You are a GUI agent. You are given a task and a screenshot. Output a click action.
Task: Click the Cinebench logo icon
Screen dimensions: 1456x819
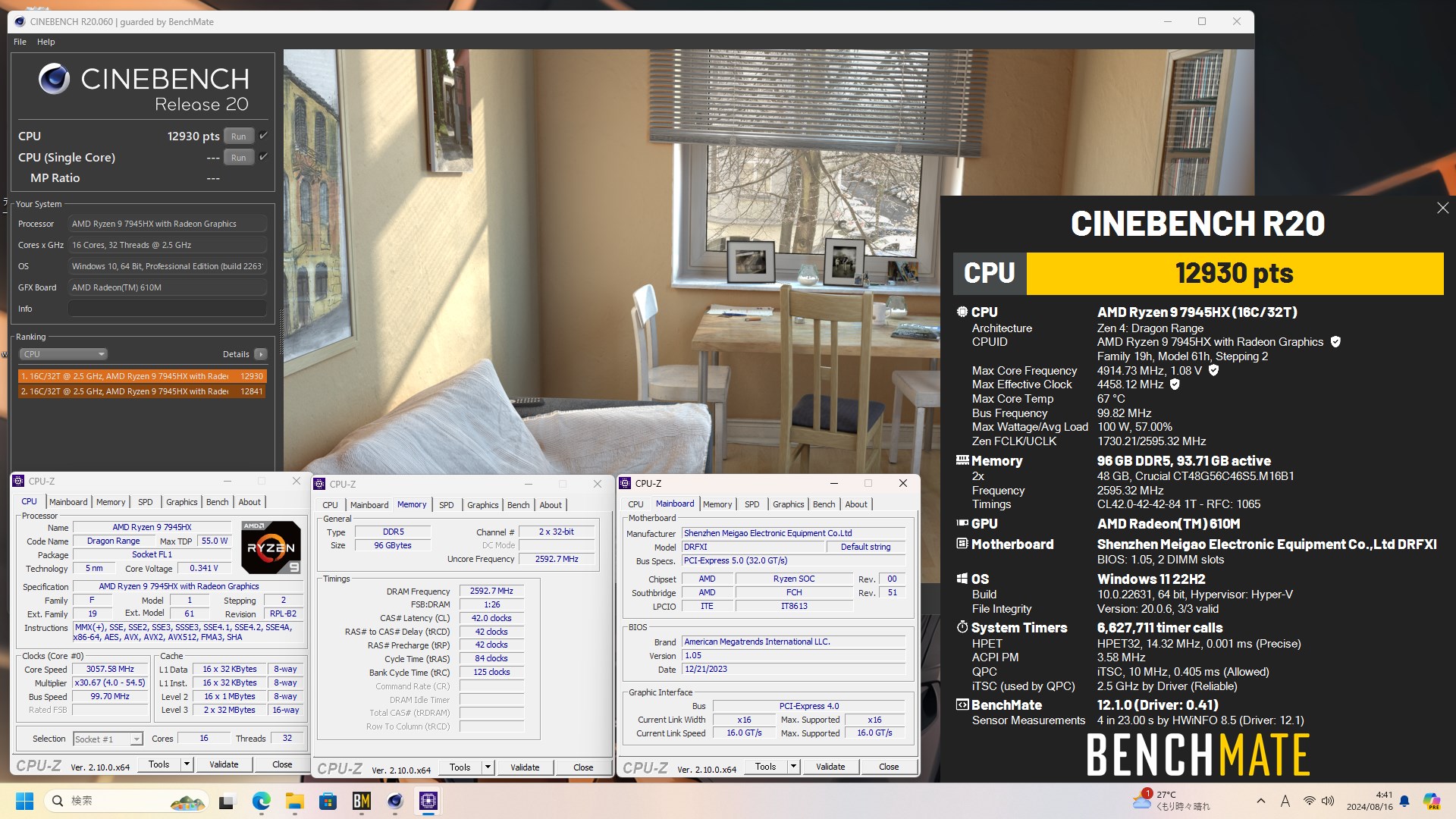pyautogui.click(x=54, y=79)
